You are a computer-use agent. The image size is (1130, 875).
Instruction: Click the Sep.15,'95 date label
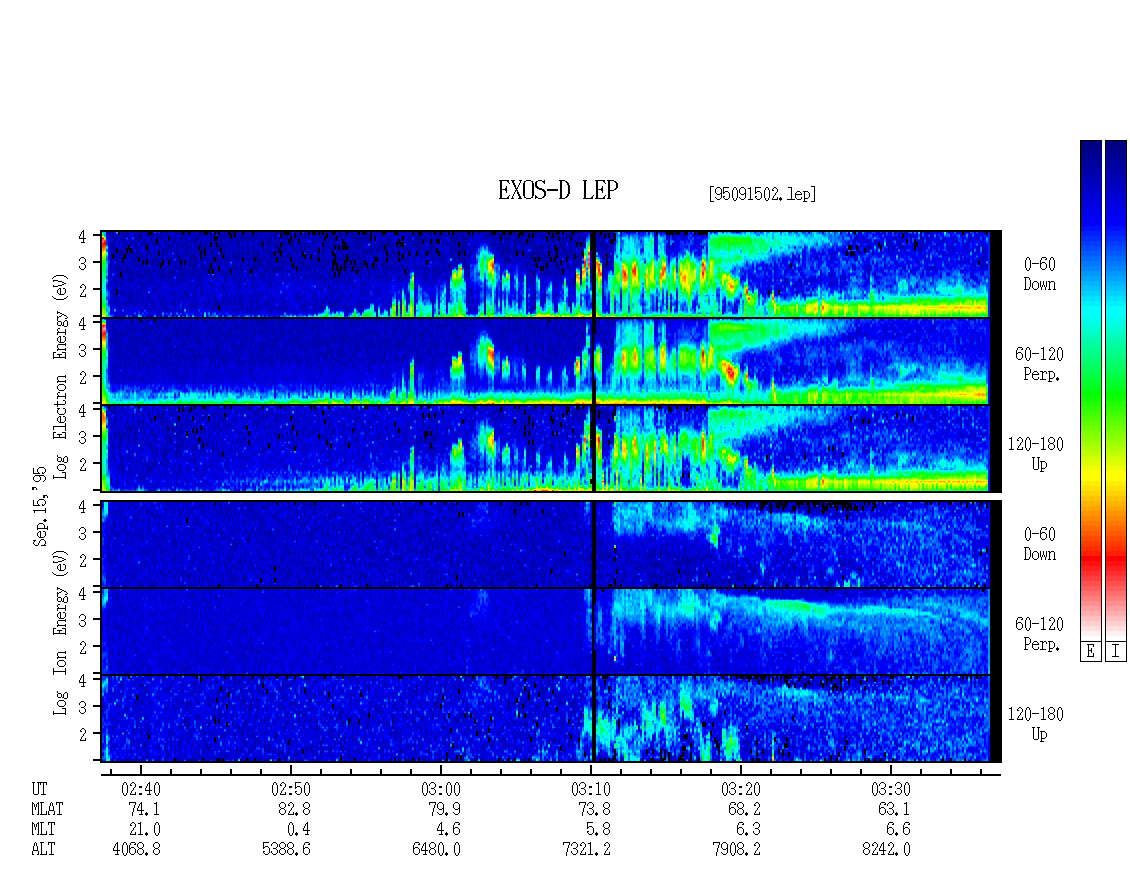tap(40, 506)
